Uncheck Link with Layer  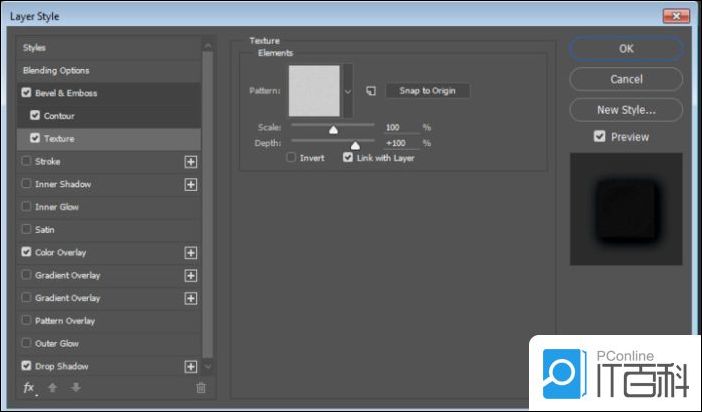[x=348, y=157]
